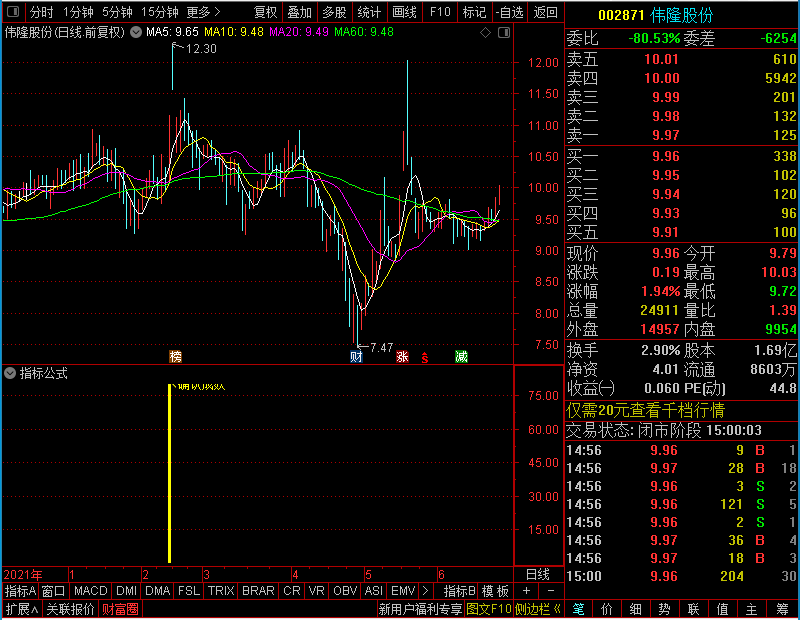Select the MACD indicator tab
Image resolution: width=800 pixels, height=620 pixels.
pos(90,591)
